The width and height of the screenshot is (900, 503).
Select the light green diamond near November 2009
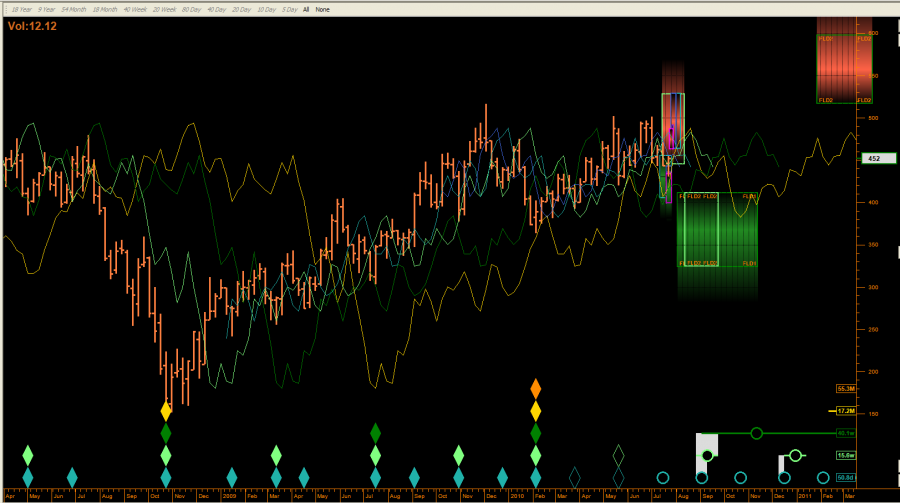point(459,455)
